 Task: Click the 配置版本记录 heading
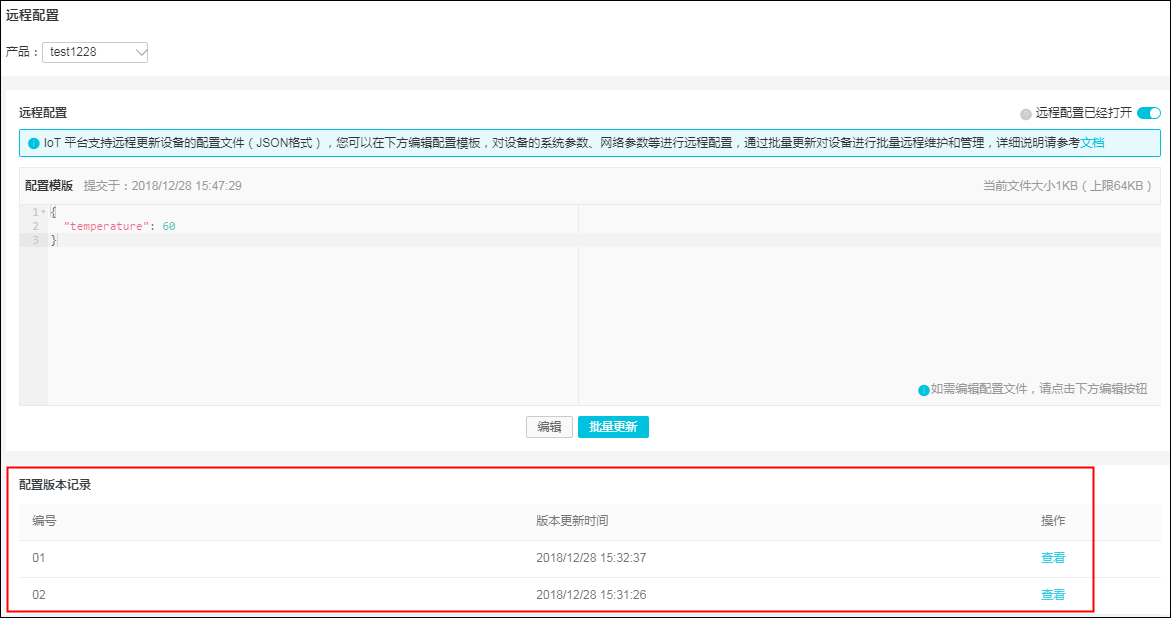coord(55,485)
